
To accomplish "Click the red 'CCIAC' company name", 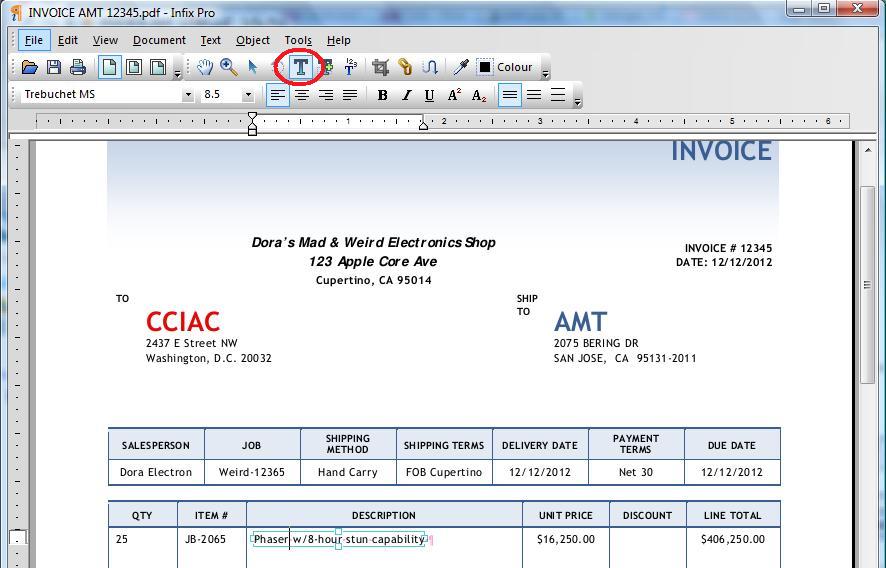I will [x=183, y=322].
